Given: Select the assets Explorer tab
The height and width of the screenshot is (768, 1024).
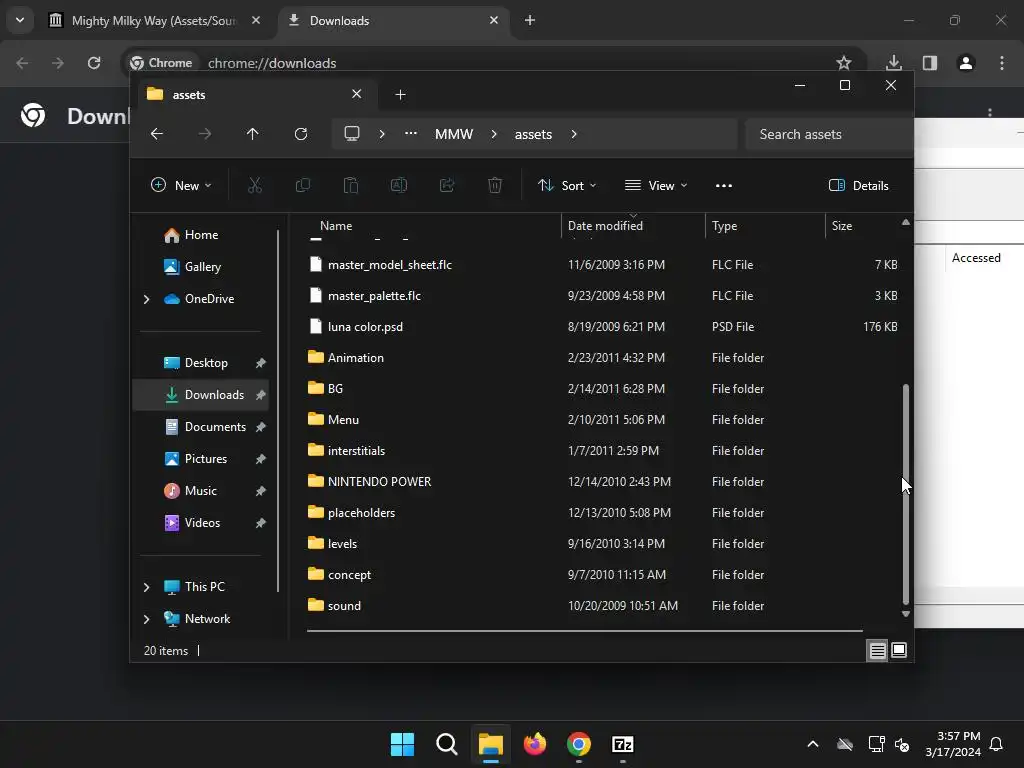Looking at the screenshot, I should (255, 95).
